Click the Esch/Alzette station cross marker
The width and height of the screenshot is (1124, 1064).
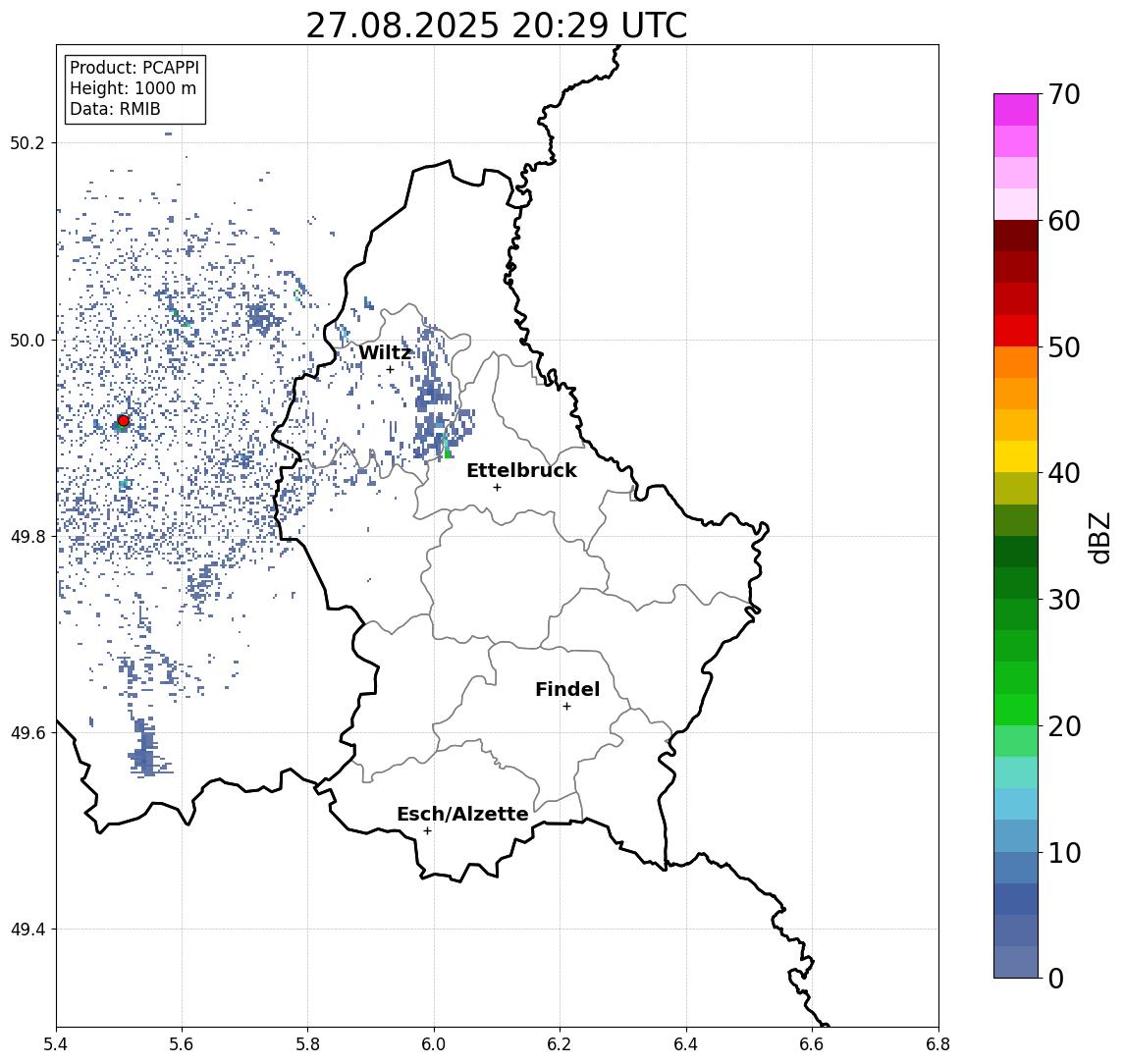click(x=427, y=831)
